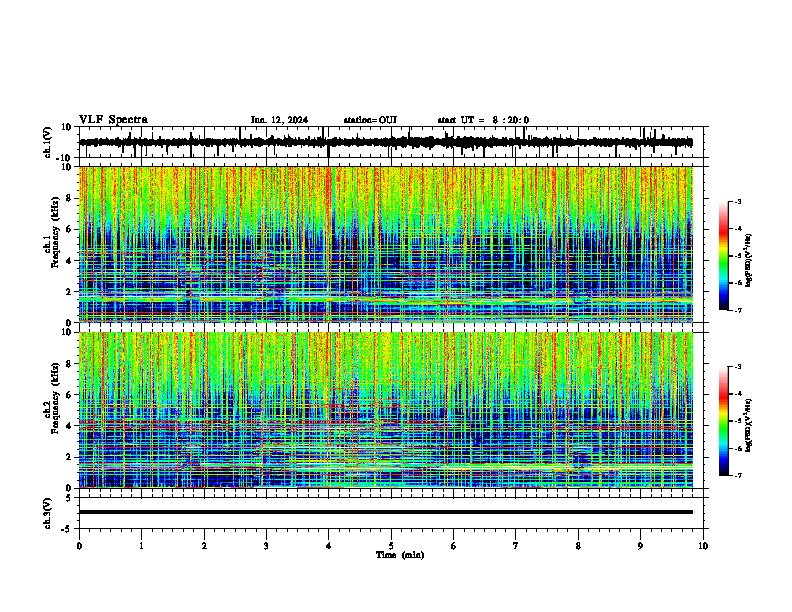Image resolution: width=792 pixels, height=612 pixels.
Task: Click the "station=OUJ" label
Action: (x=370, y=120)
